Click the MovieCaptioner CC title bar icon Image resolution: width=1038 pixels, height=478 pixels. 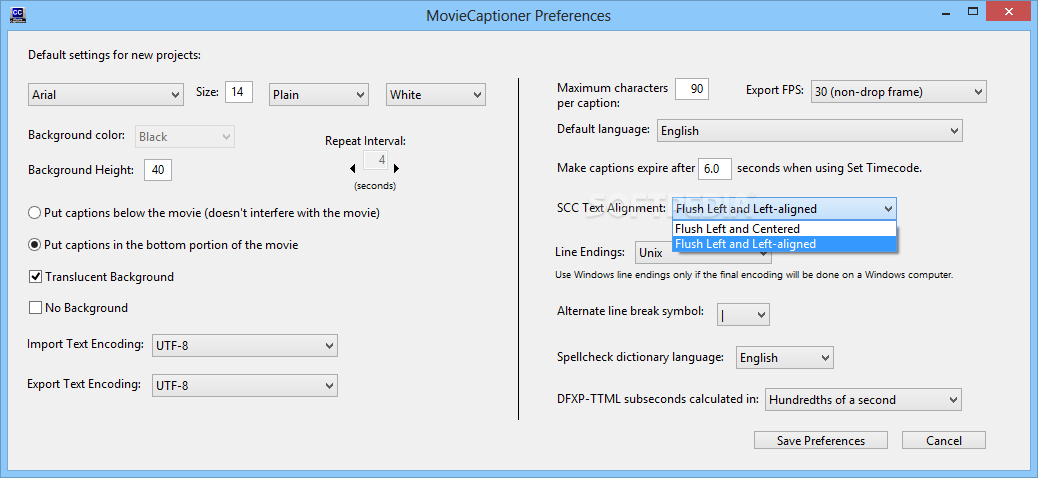point(18,14)
